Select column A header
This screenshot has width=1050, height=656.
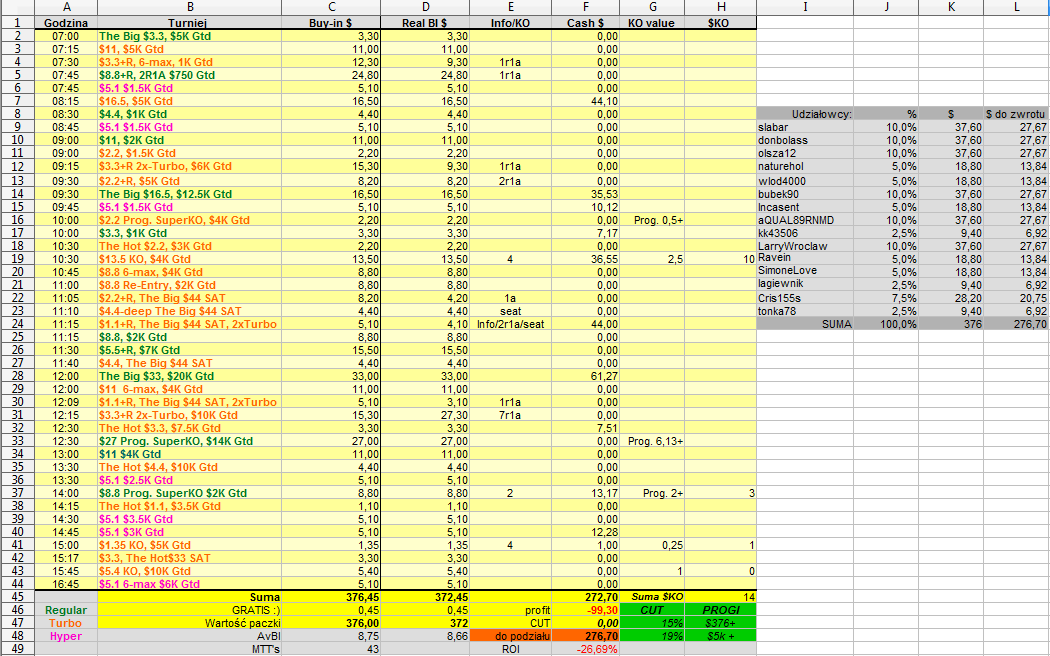pos(66,7)
